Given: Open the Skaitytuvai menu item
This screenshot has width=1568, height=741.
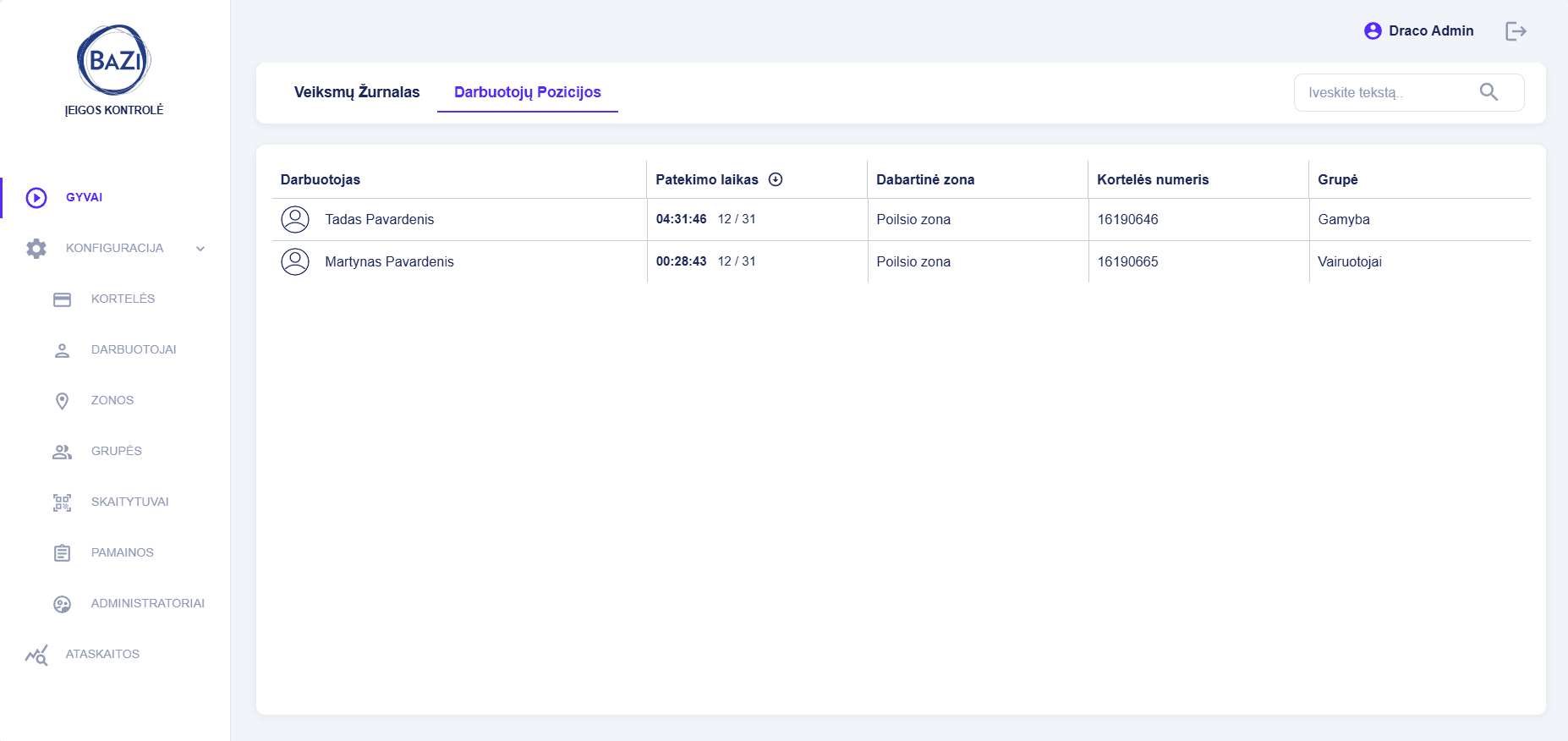Looking at the screenshot, I should point(130,502).
